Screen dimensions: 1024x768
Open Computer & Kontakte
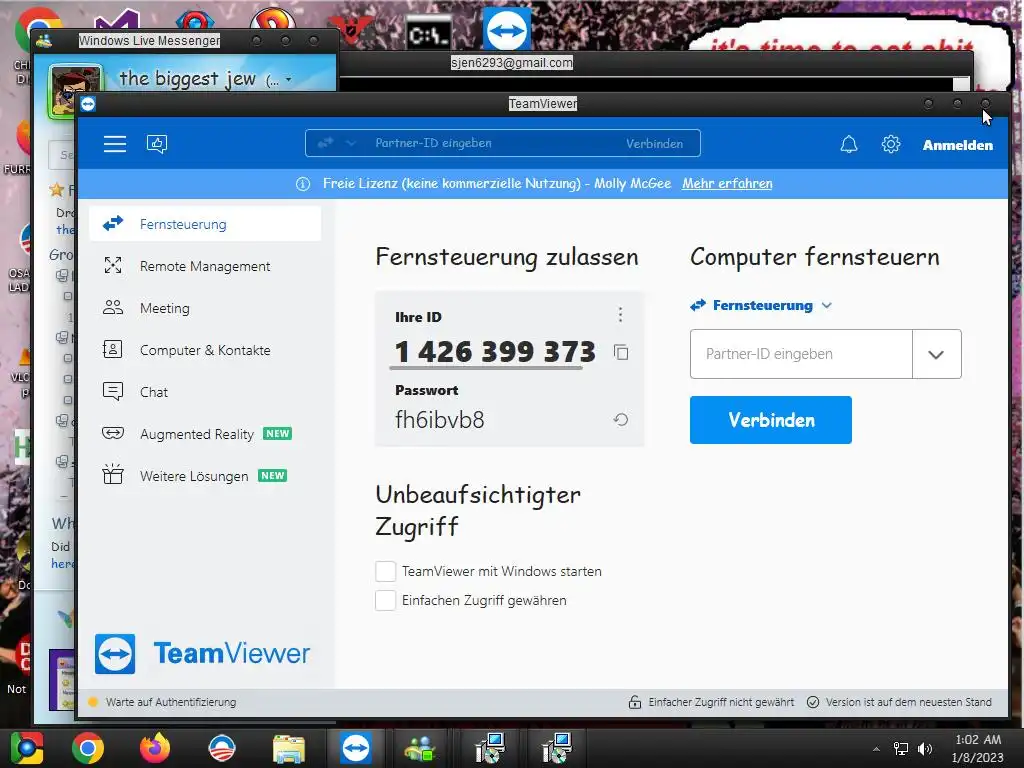tap(205, 350)
